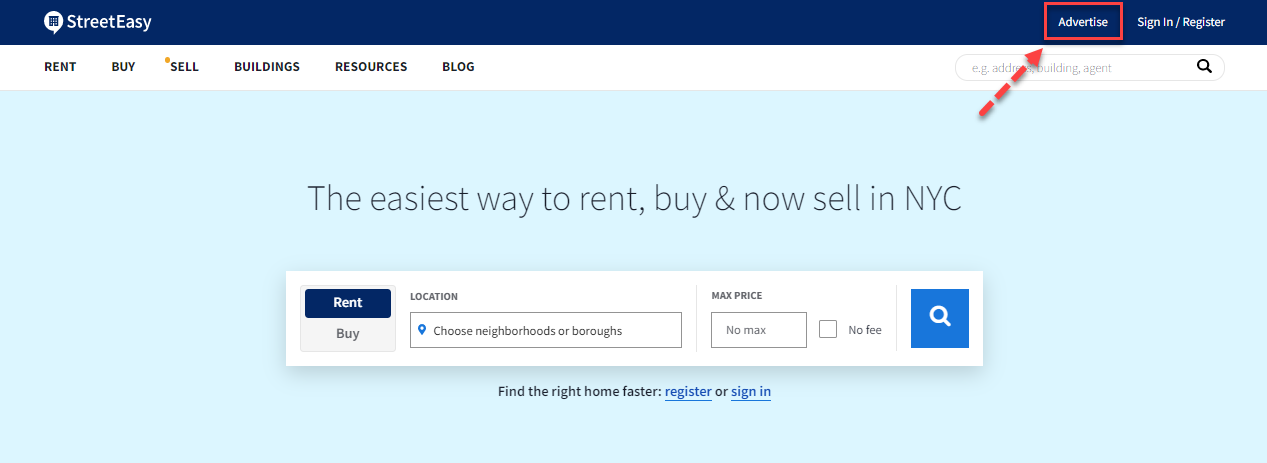The height and width of the screenshot is (463, 1267).
Task: Open the BUILDINGS menu item
Action: 267,67
